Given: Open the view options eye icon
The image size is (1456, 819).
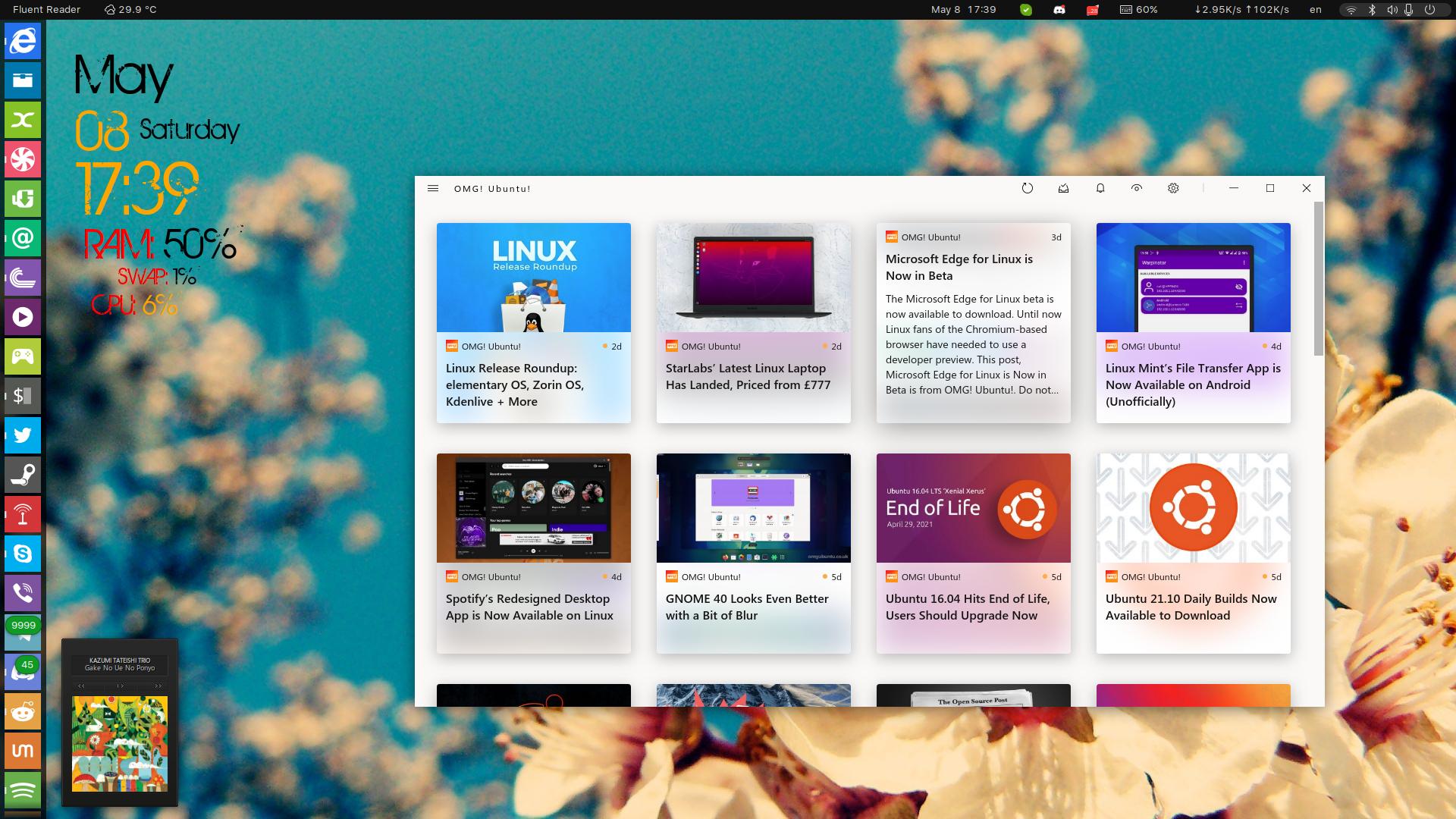Looking at the screenshot, I should tap(1137, 188).
